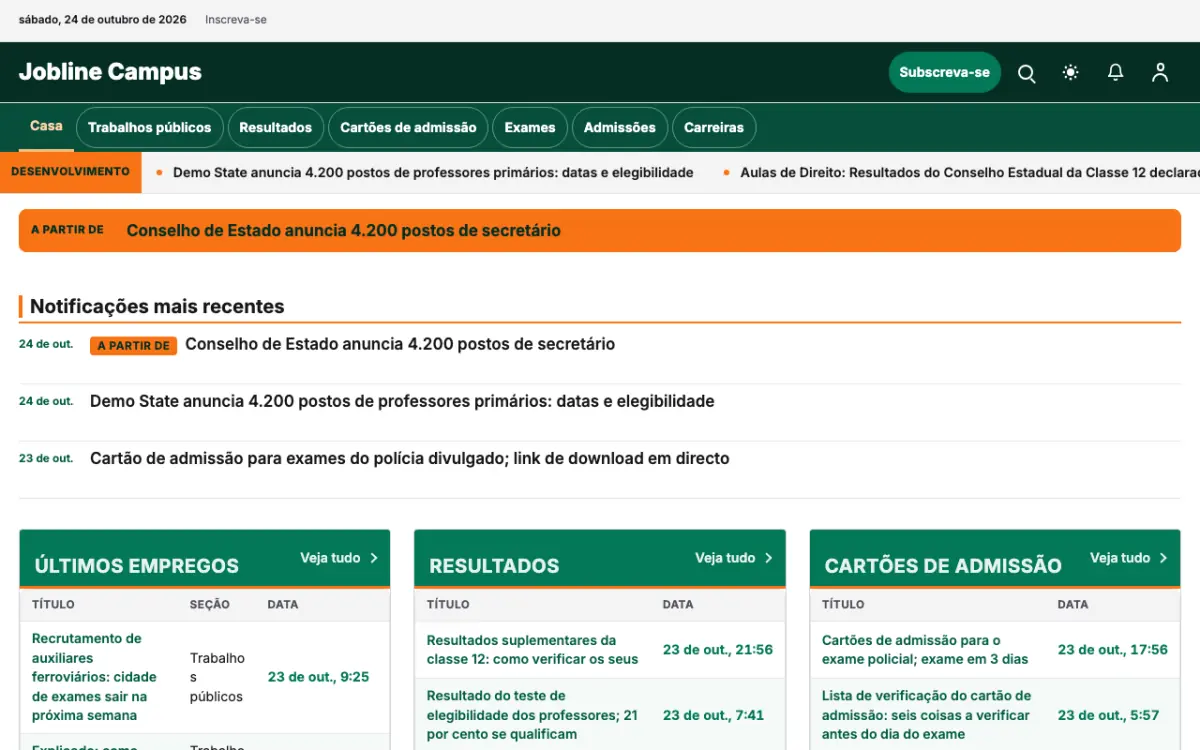This screenshot has width=1200, height=750.
Task: Open the user account icon
Action: (x=1160, y=73)
